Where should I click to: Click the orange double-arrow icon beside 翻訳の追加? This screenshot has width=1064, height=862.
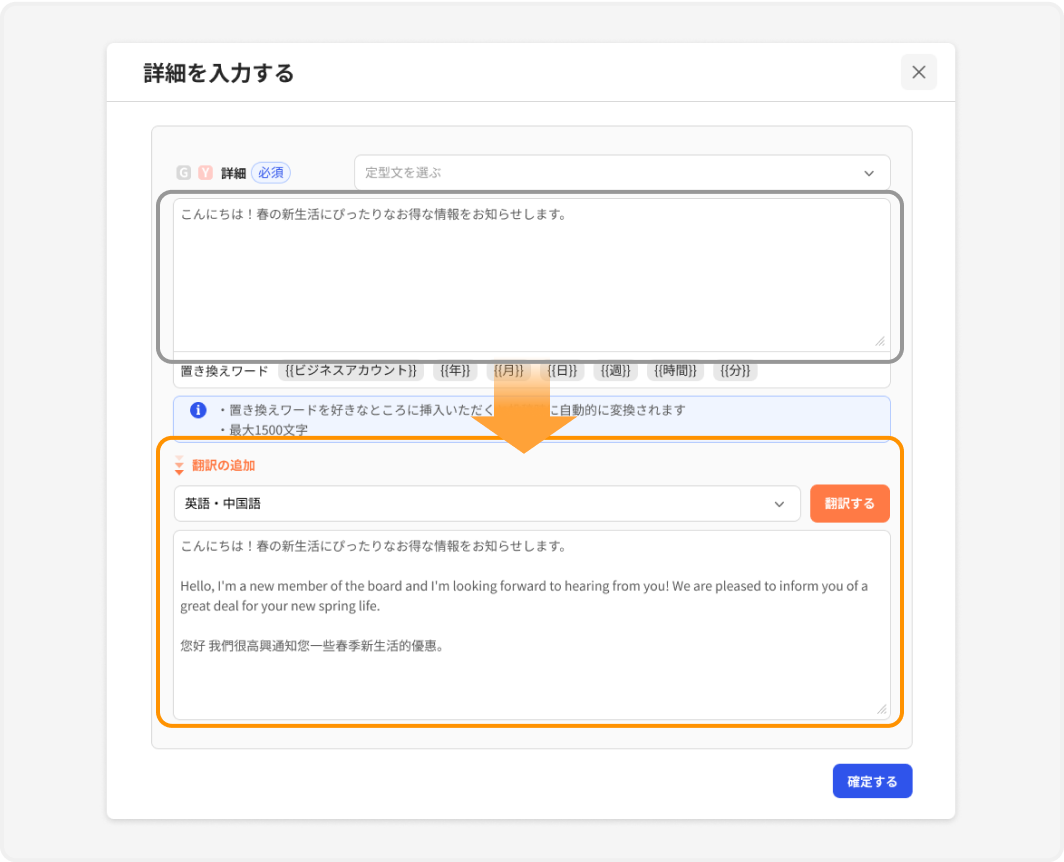point(179,465)
